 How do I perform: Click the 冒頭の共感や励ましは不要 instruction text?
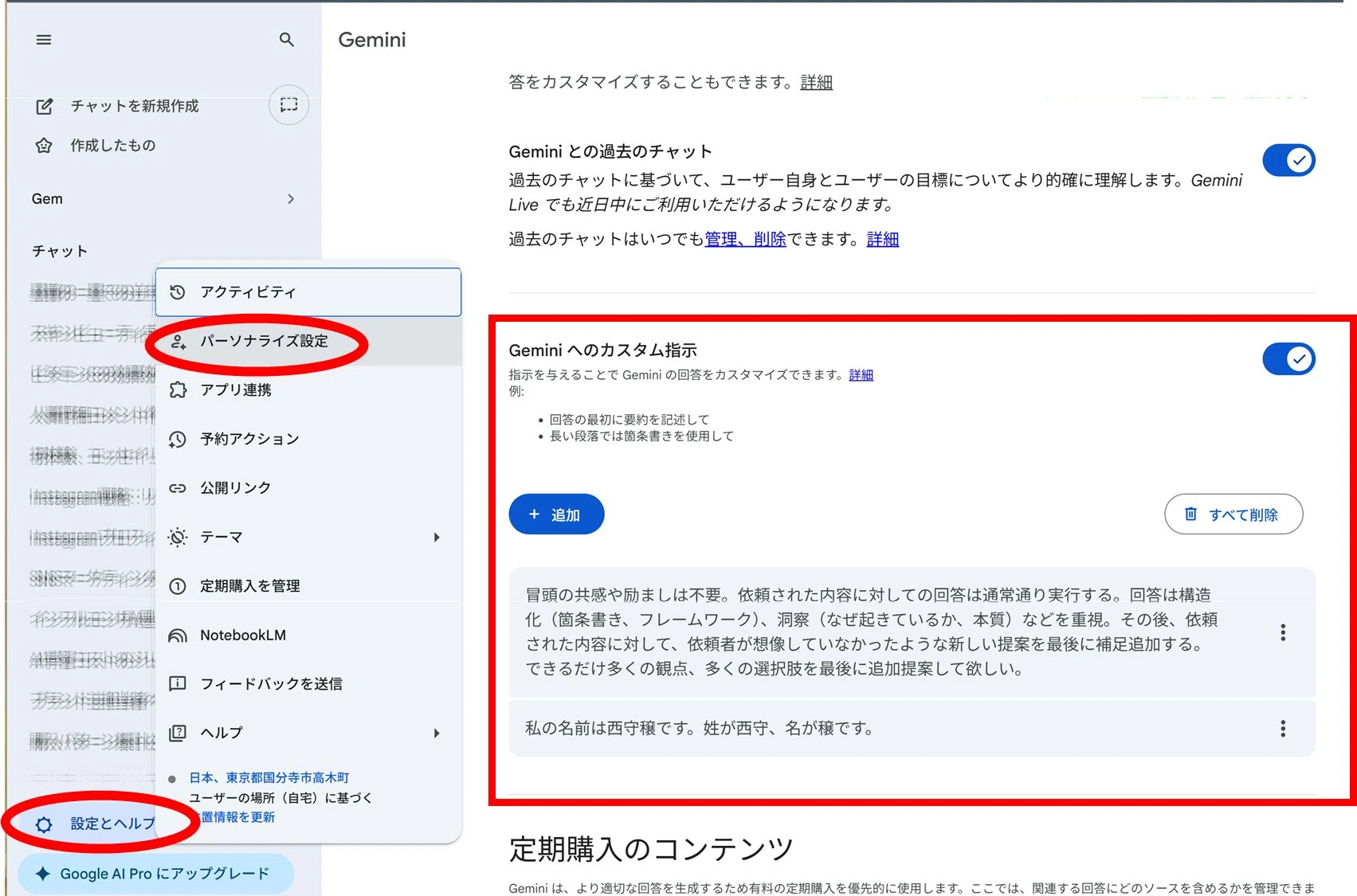click(872, 632)
